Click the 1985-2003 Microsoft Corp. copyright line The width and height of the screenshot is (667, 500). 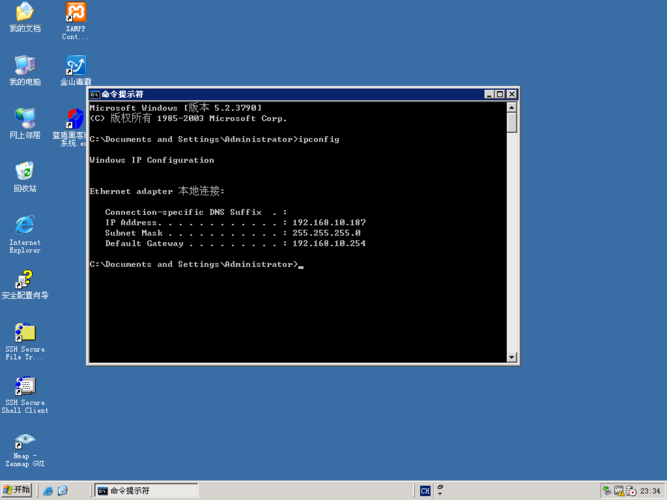tap(188, 118)
